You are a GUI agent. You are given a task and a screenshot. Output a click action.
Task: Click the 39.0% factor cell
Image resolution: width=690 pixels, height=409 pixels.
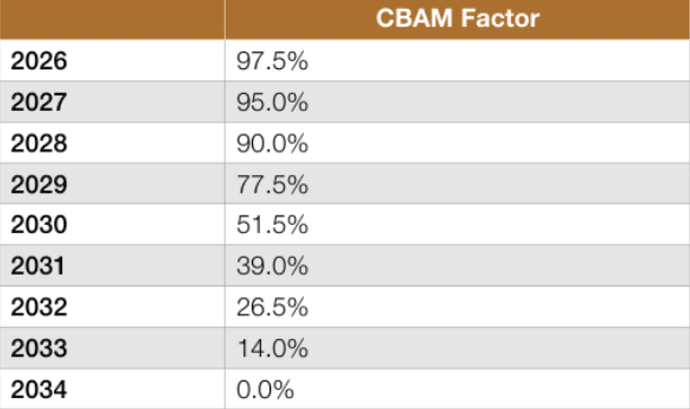pyautogui.click(x=272, y=266)
